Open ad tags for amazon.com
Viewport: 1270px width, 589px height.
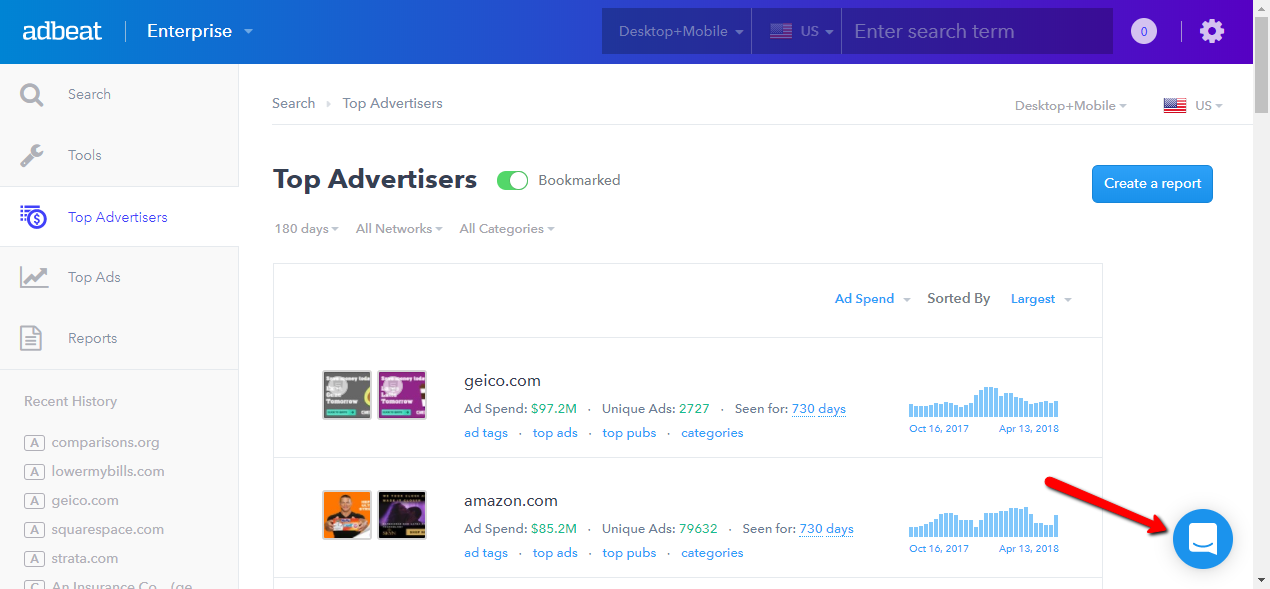point(486,553)
